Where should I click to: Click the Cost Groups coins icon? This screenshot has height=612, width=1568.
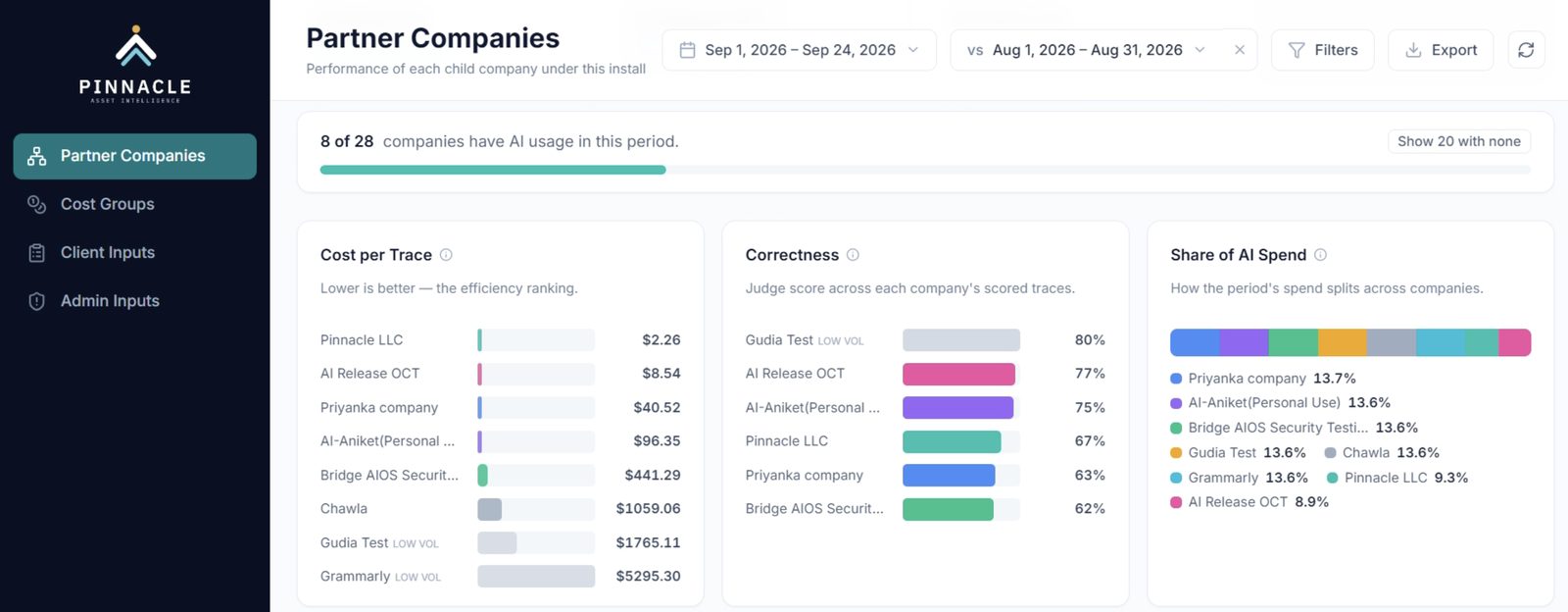click(x=36, y=204)
